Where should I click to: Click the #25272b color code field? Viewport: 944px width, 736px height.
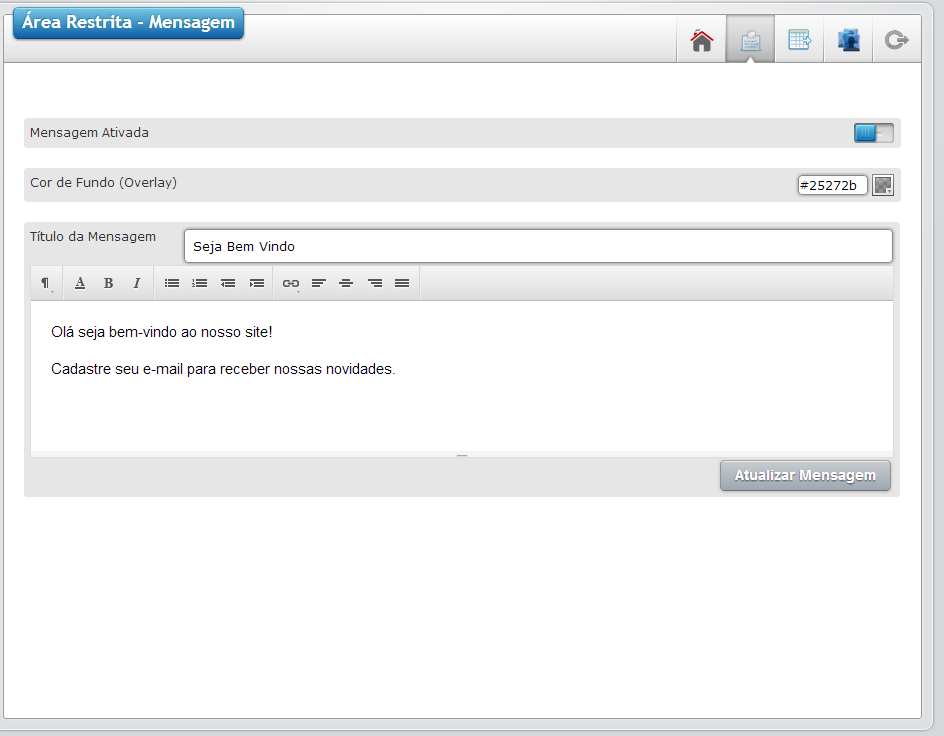click(x=832, y=185)
